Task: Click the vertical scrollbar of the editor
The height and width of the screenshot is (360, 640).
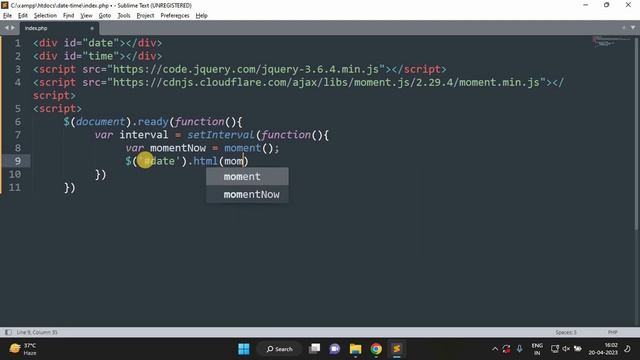Action: [636, 135]
